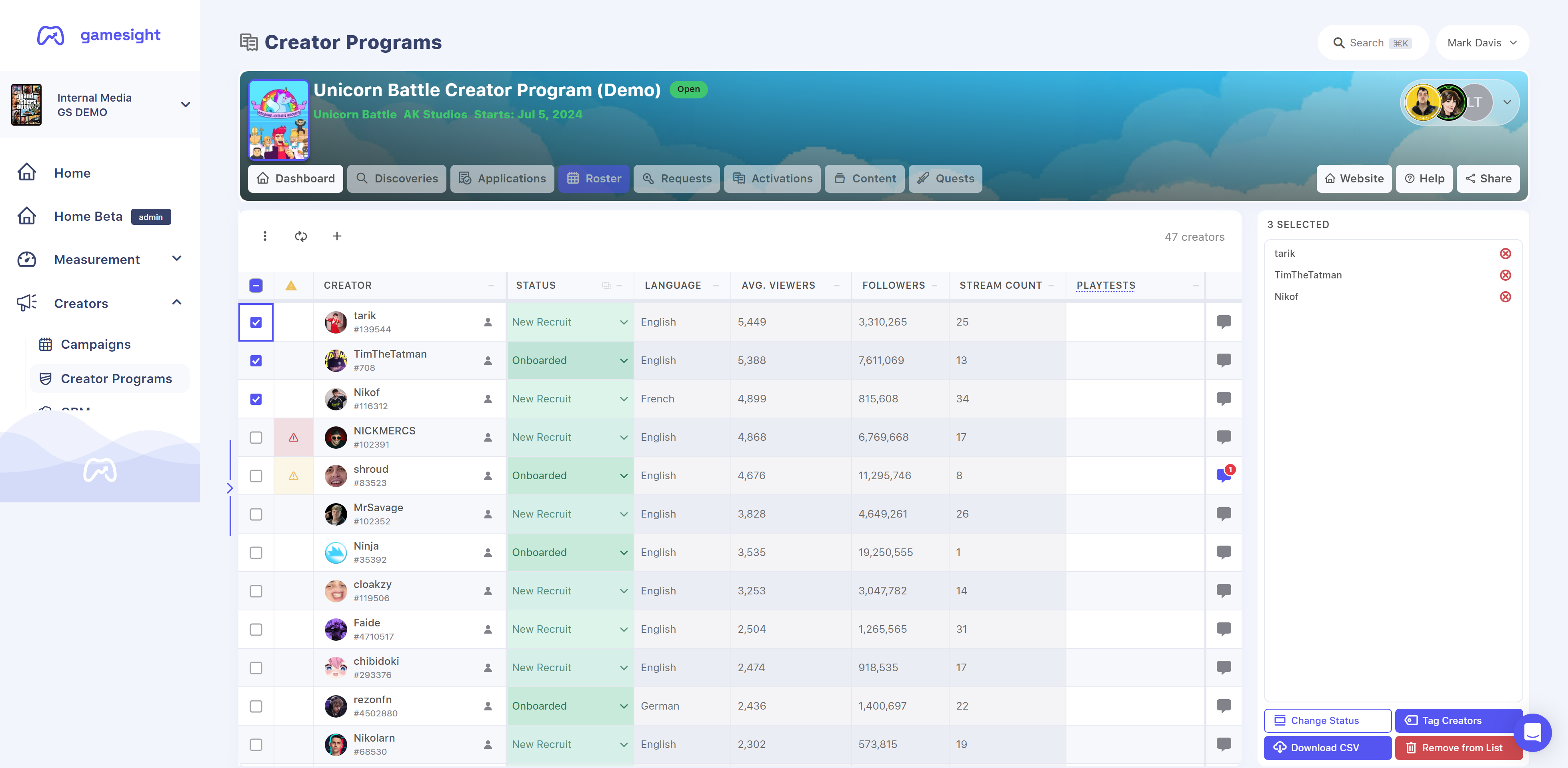
Task: Open the Mark Davis account dropdown
Action: pos(1482,42)
